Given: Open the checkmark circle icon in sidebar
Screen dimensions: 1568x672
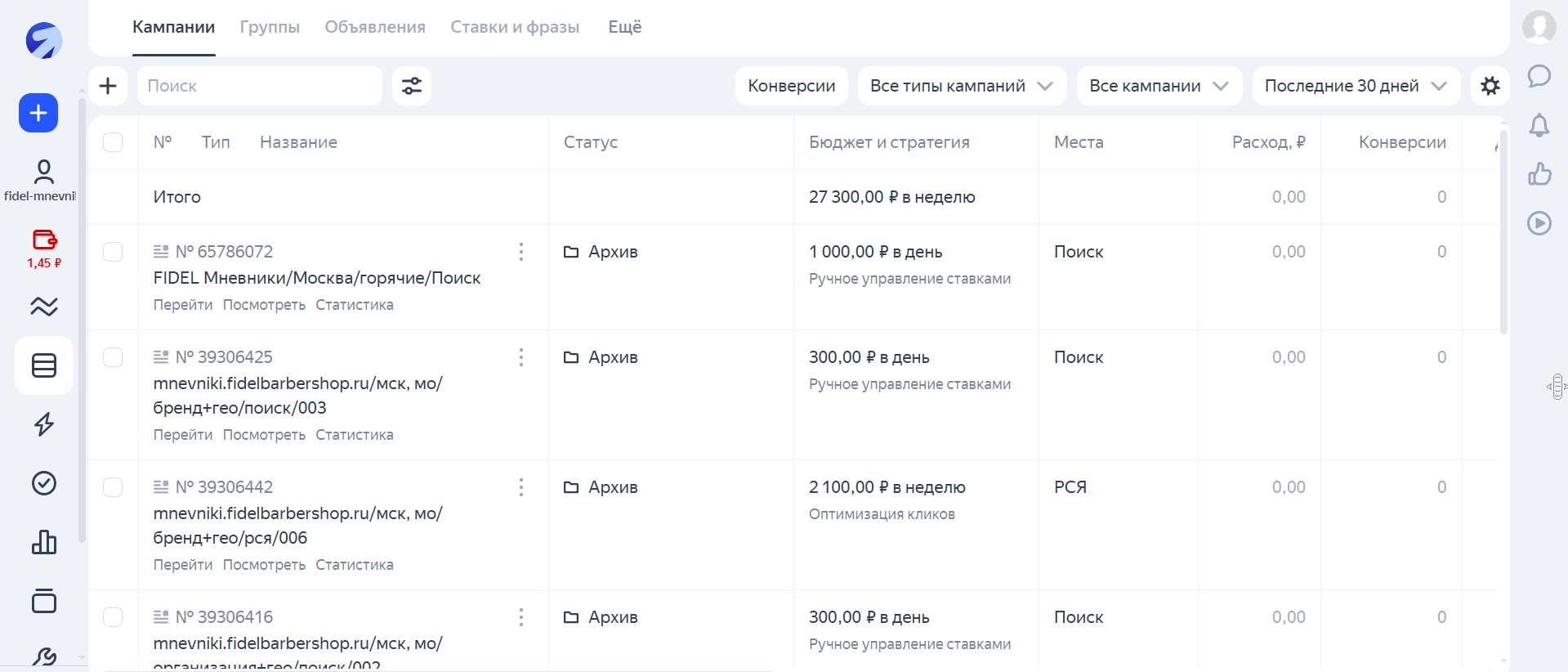Looking at the screenshot, I should click(44, 483).
